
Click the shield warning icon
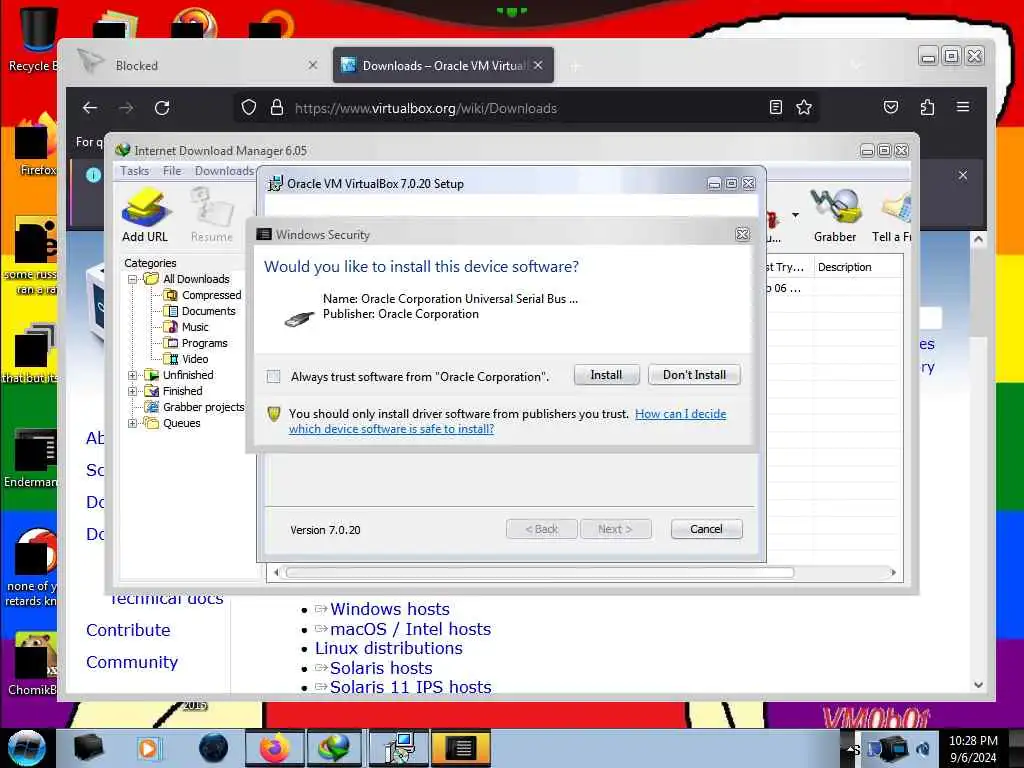[274, 414]
